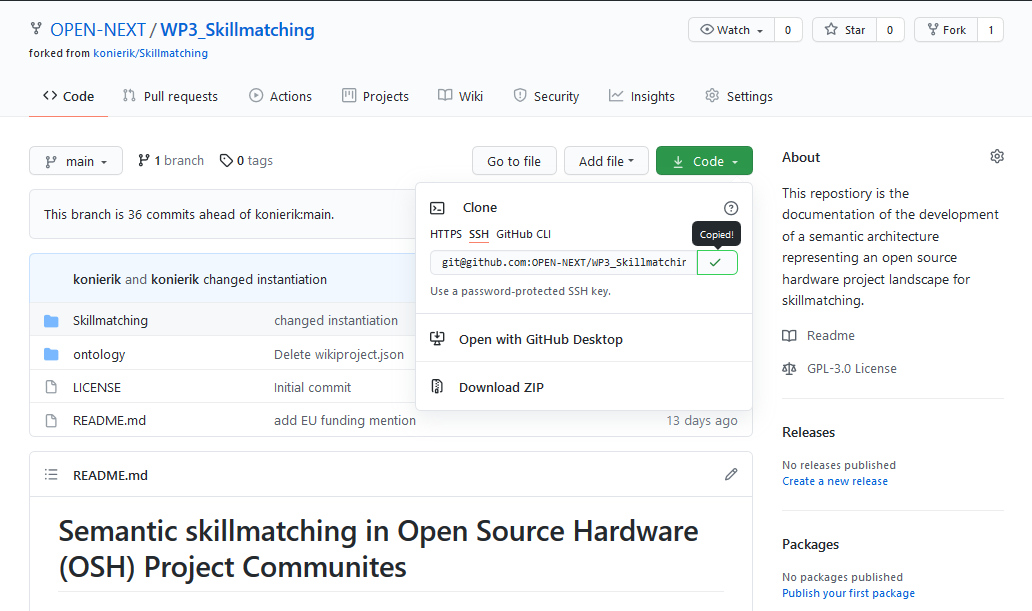Viewport: 1032px width, 611px height.
Task: Switch to the Pull requests tab
Action: [x=170, y=96]
